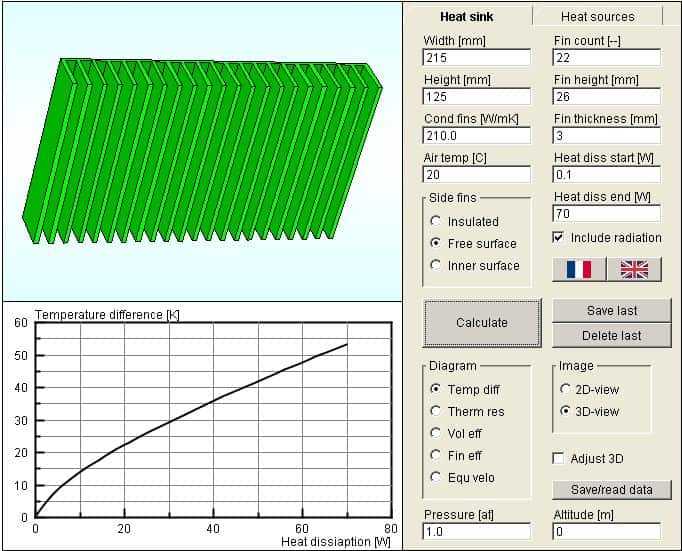Focus the Width [mm] input field

(477, 57)
